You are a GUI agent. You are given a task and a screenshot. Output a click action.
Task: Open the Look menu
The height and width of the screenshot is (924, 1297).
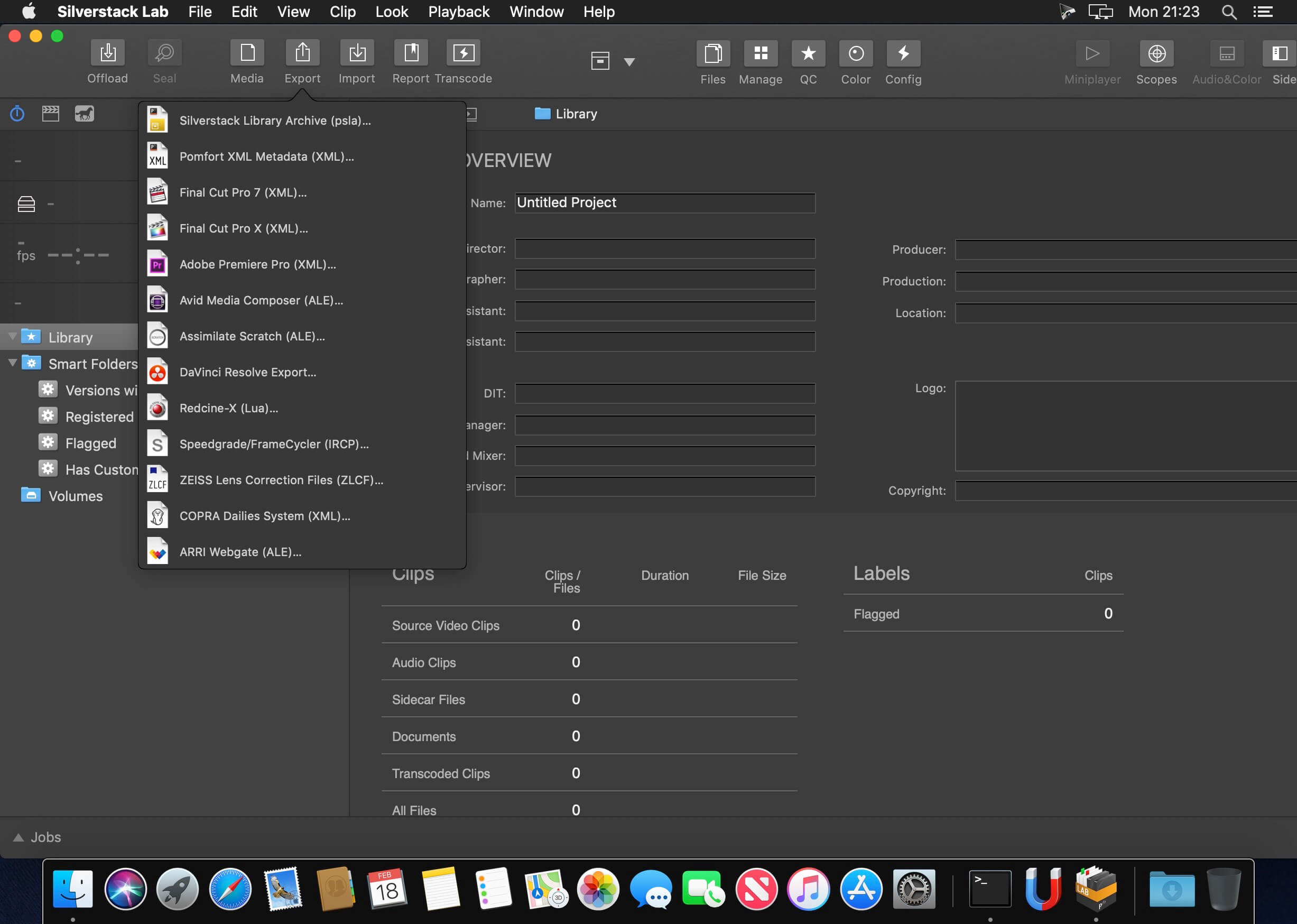tap(392, 12)
